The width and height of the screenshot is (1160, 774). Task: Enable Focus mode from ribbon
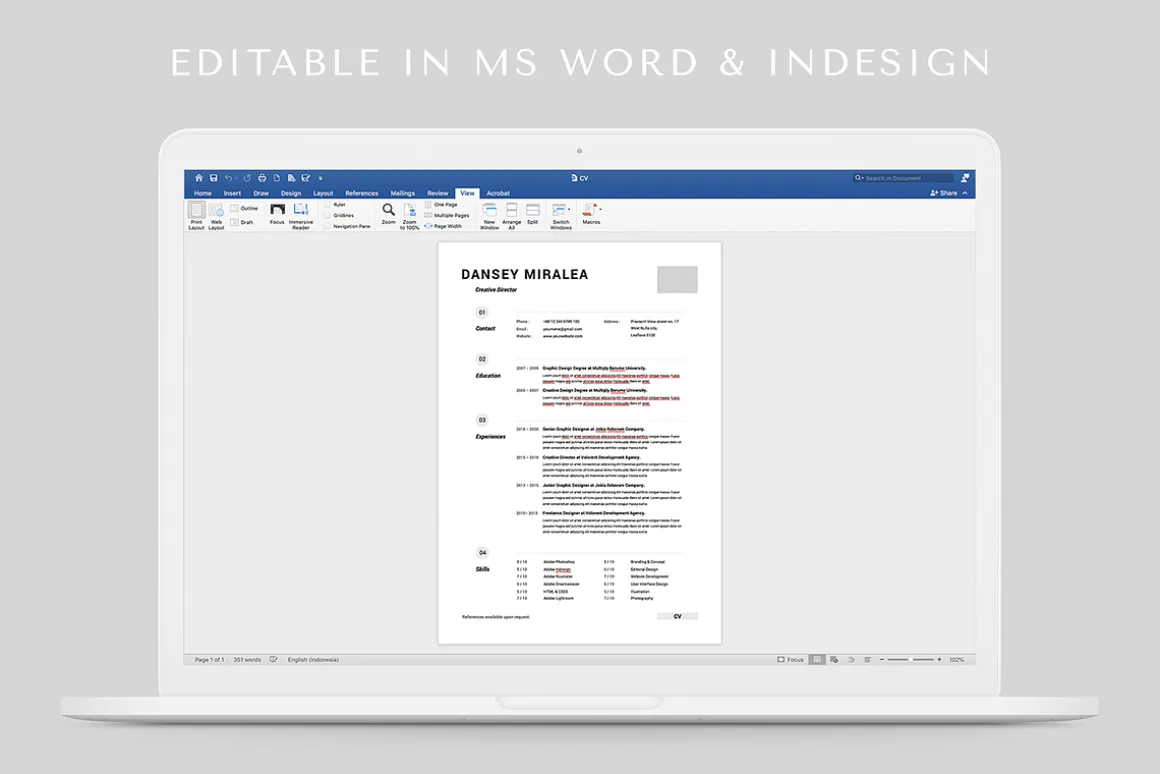coord(277,214)
